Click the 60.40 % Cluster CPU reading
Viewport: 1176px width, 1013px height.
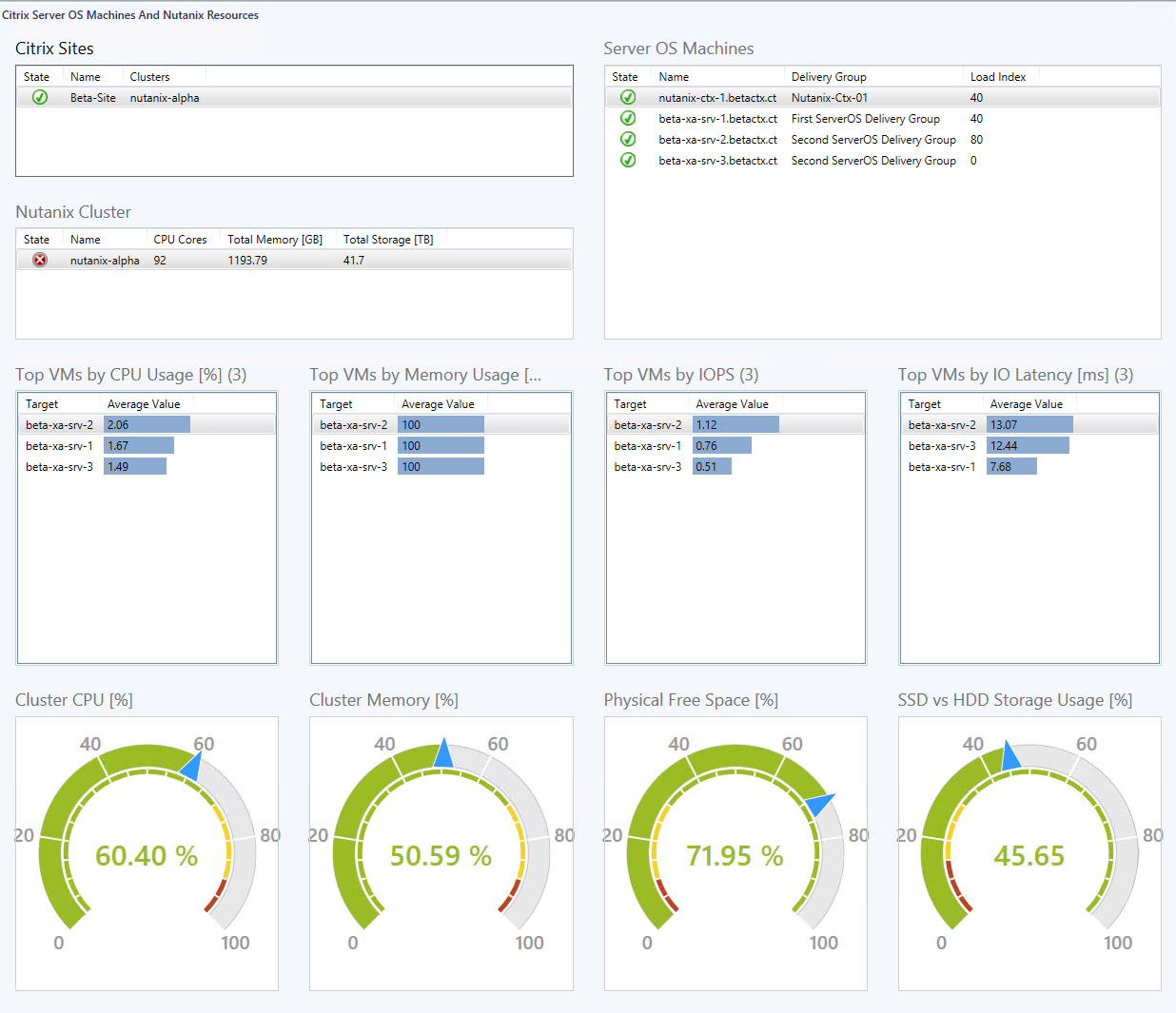147,856
